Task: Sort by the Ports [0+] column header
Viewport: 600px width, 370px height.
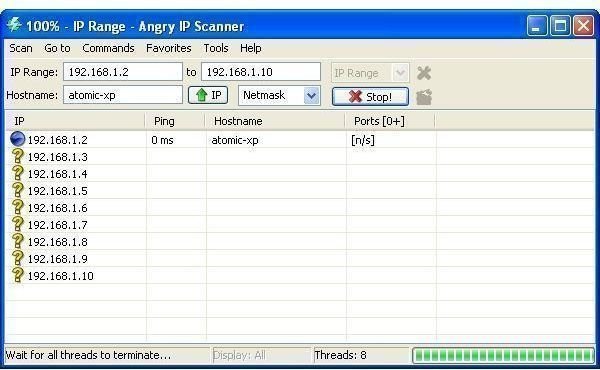Action: click(390, 121)
